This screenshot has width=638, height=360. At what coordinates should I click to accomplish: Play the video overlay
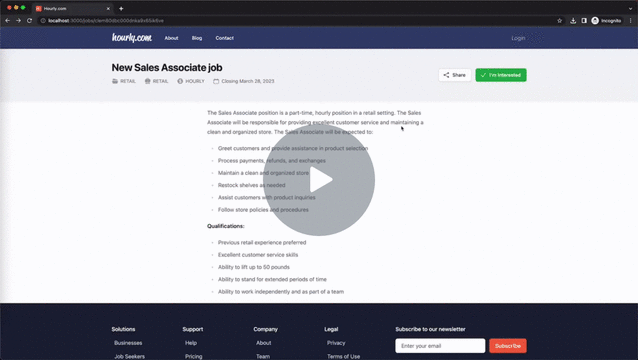click(319, 179)
